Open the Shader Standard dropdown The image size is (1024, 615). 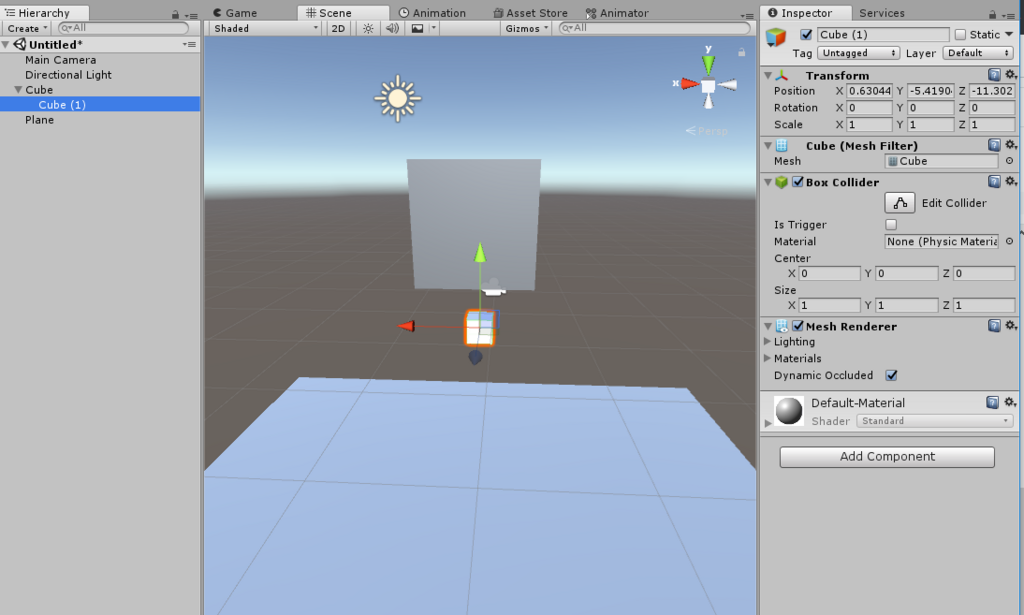(x=935, y=421)
